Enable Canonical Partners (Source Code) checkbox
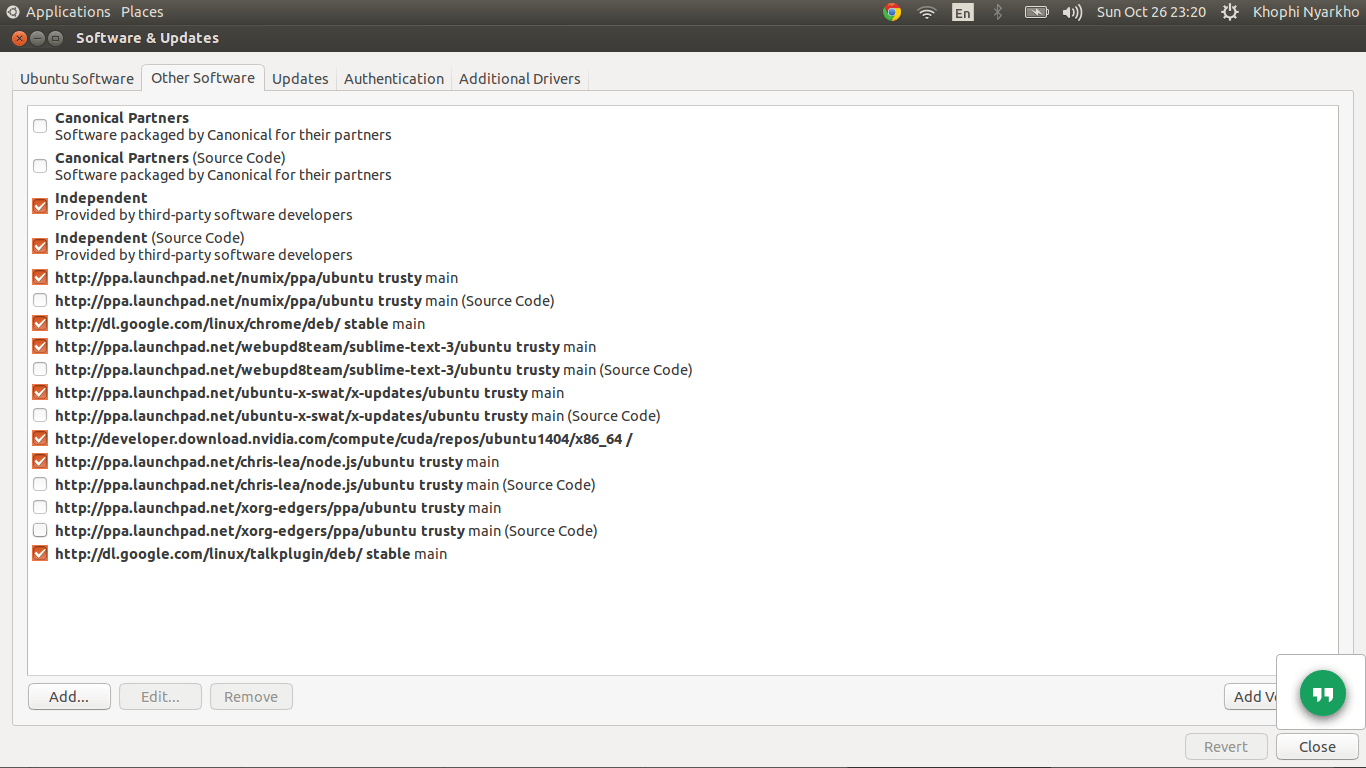The image size is (1366, 768). click(x=40, y=166)
